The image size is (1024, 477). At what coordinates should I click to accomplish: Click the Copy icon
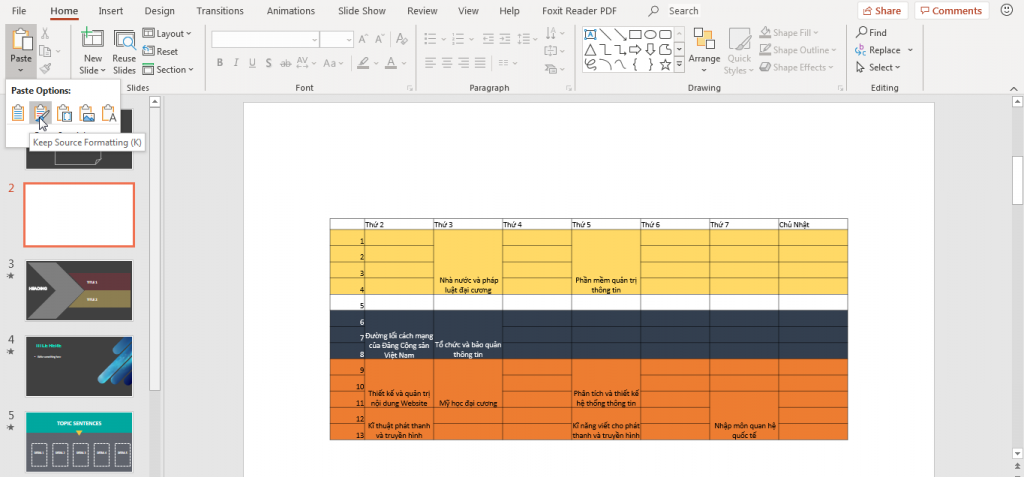point(44,51)
